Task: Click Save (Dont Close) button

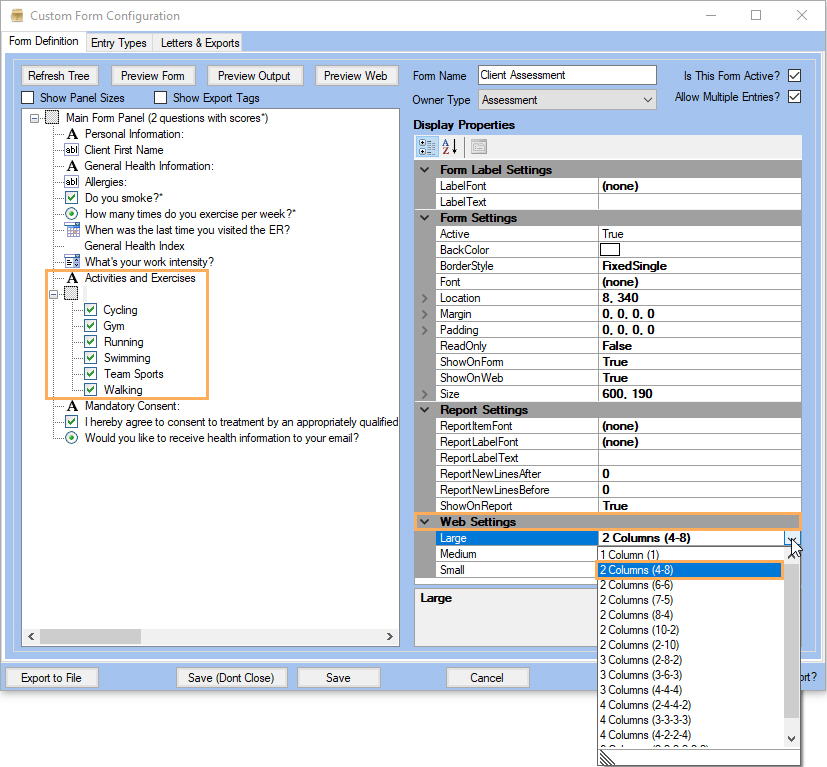Action: click(x=231, y=678)
